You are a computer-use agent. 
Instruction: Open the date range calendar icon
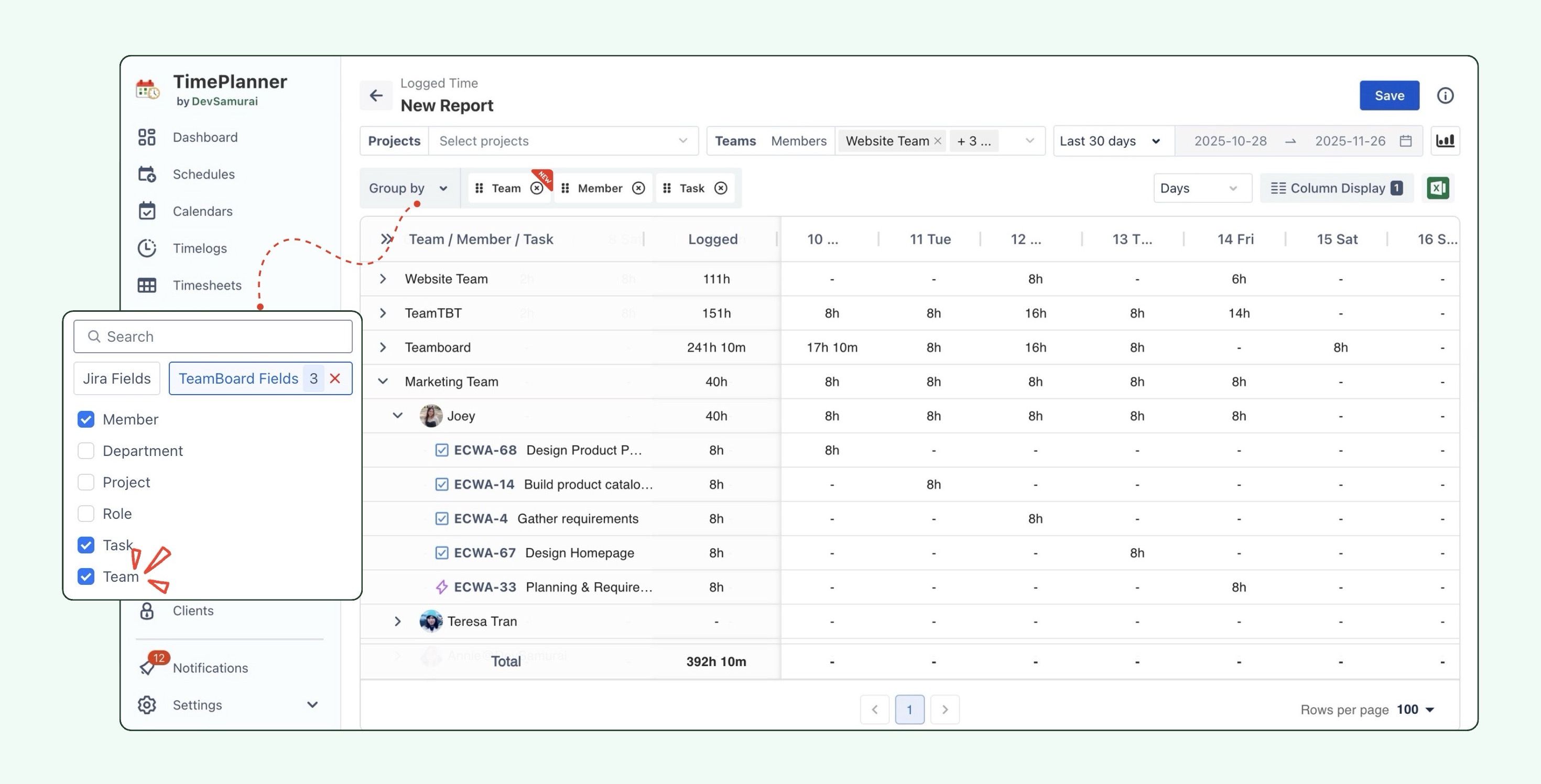[1405, 140]
